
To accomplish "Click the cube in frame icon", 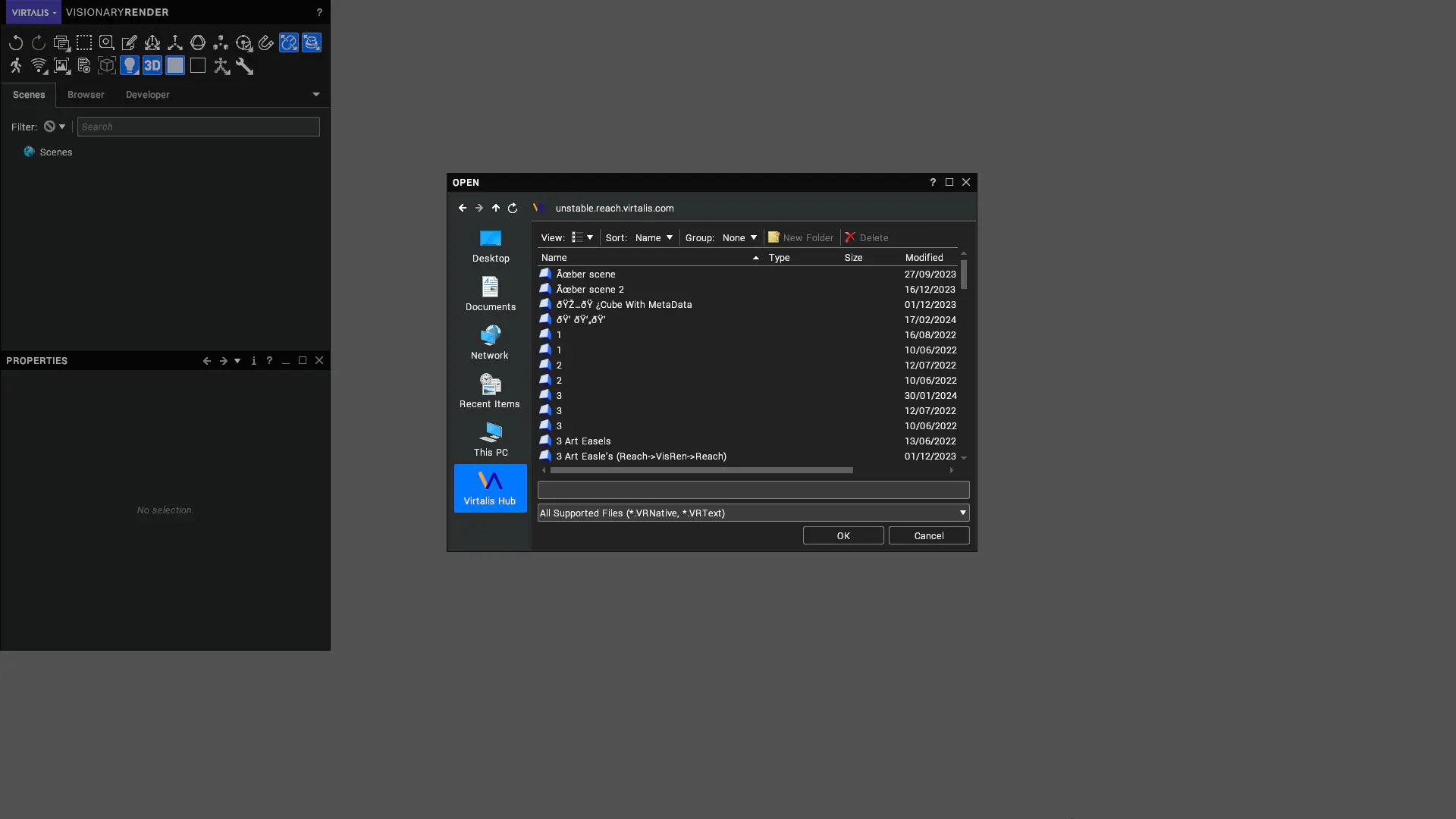I will pyautogui.click(x=107, y=66).
